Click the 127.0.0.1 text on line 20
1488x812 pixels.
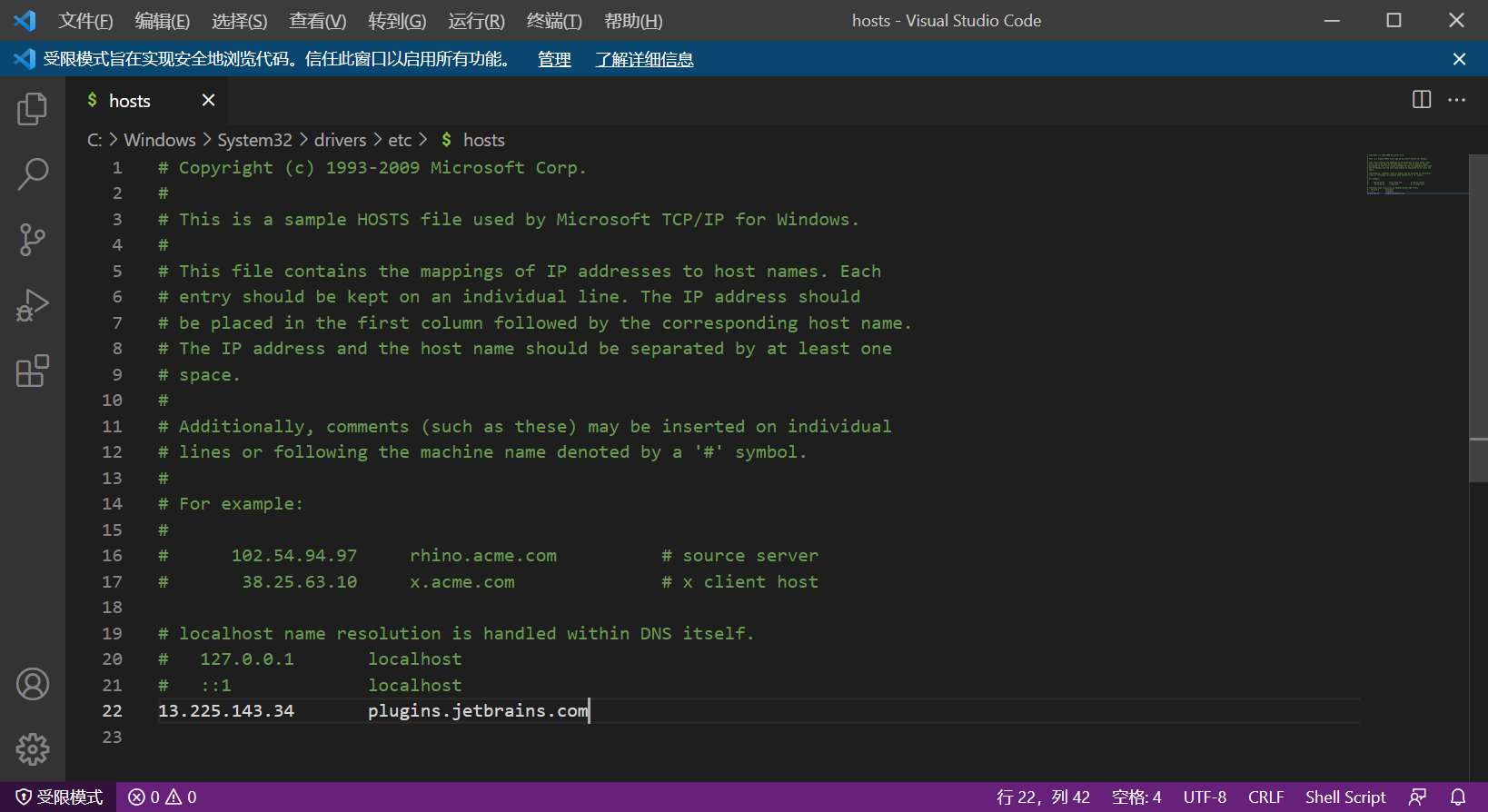pos(247,659)
